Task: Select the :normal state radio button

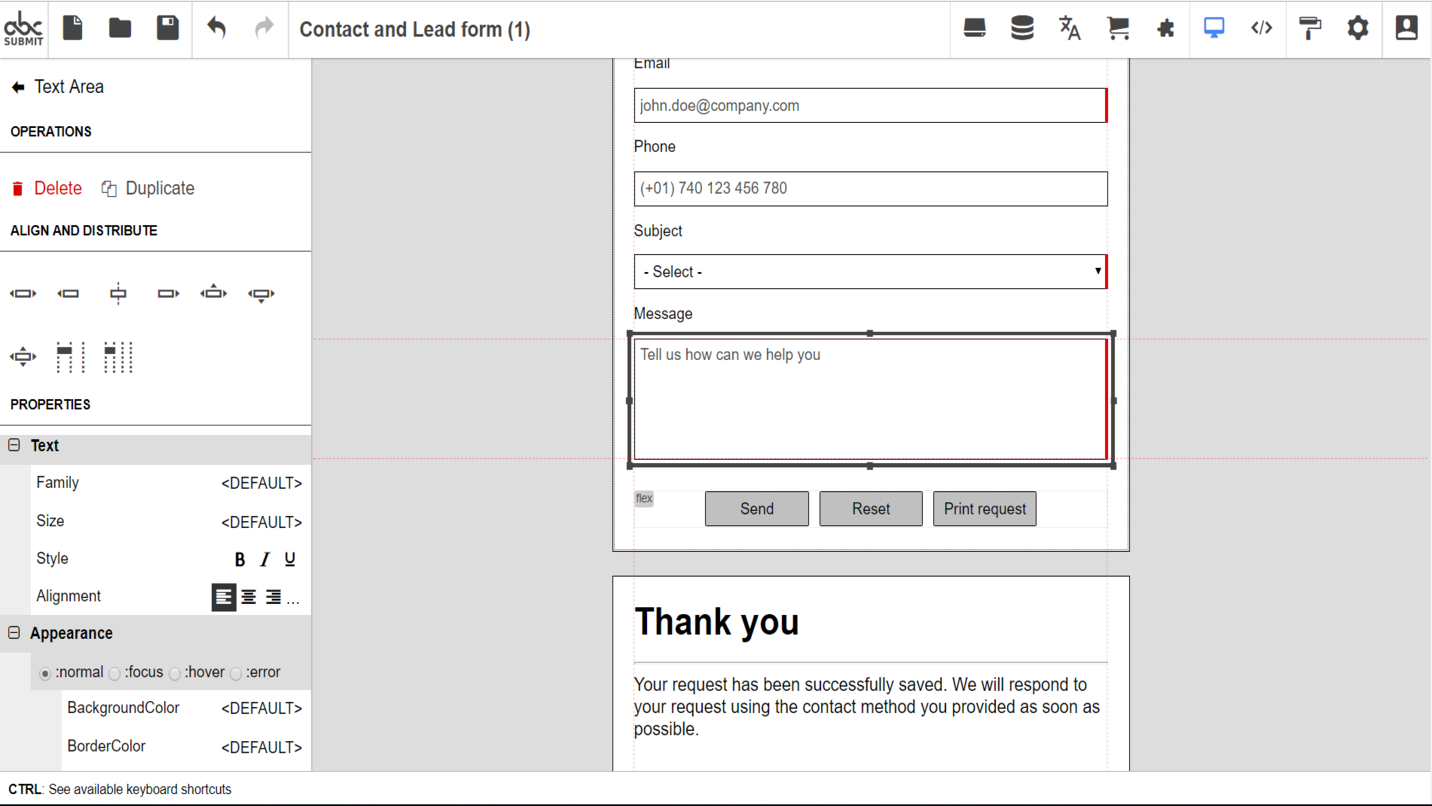Action: point(45,673)
